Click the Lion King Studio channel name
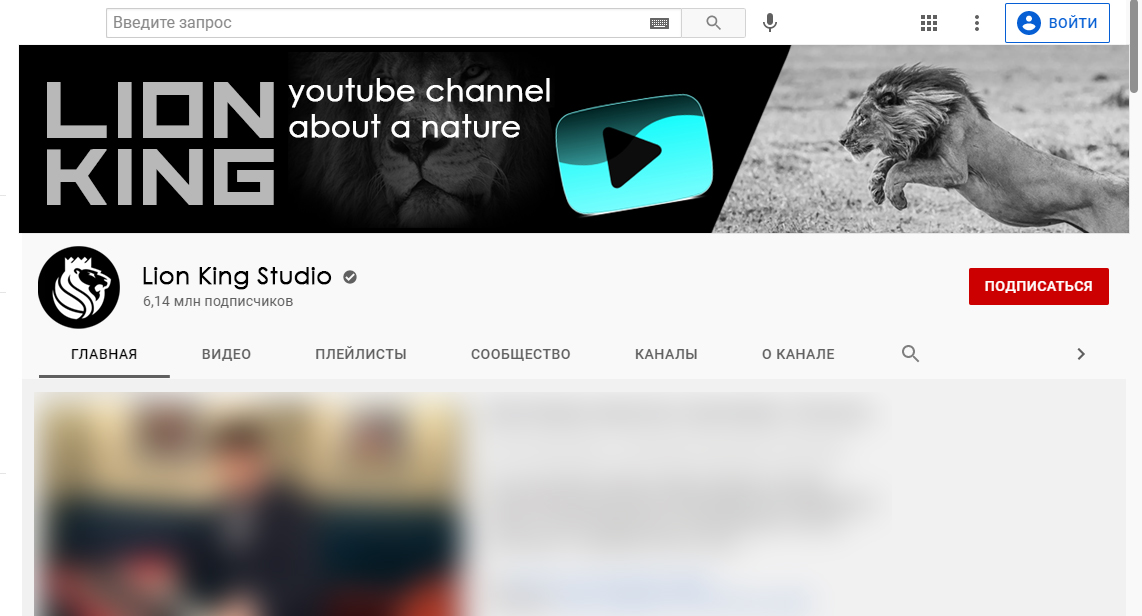This screenshot has width=1142, height=616. pos(237,276)
